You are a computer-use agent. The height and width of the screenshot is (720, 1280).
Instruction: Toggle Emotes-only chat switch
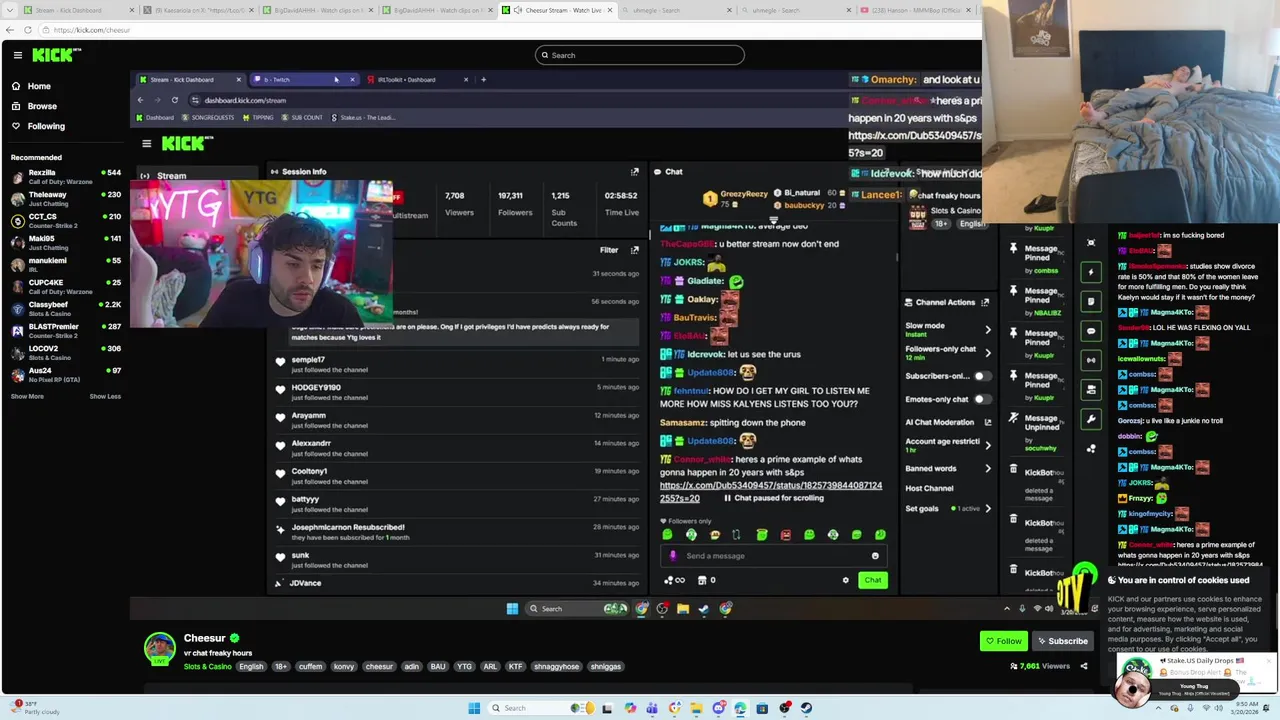point(982,399)
